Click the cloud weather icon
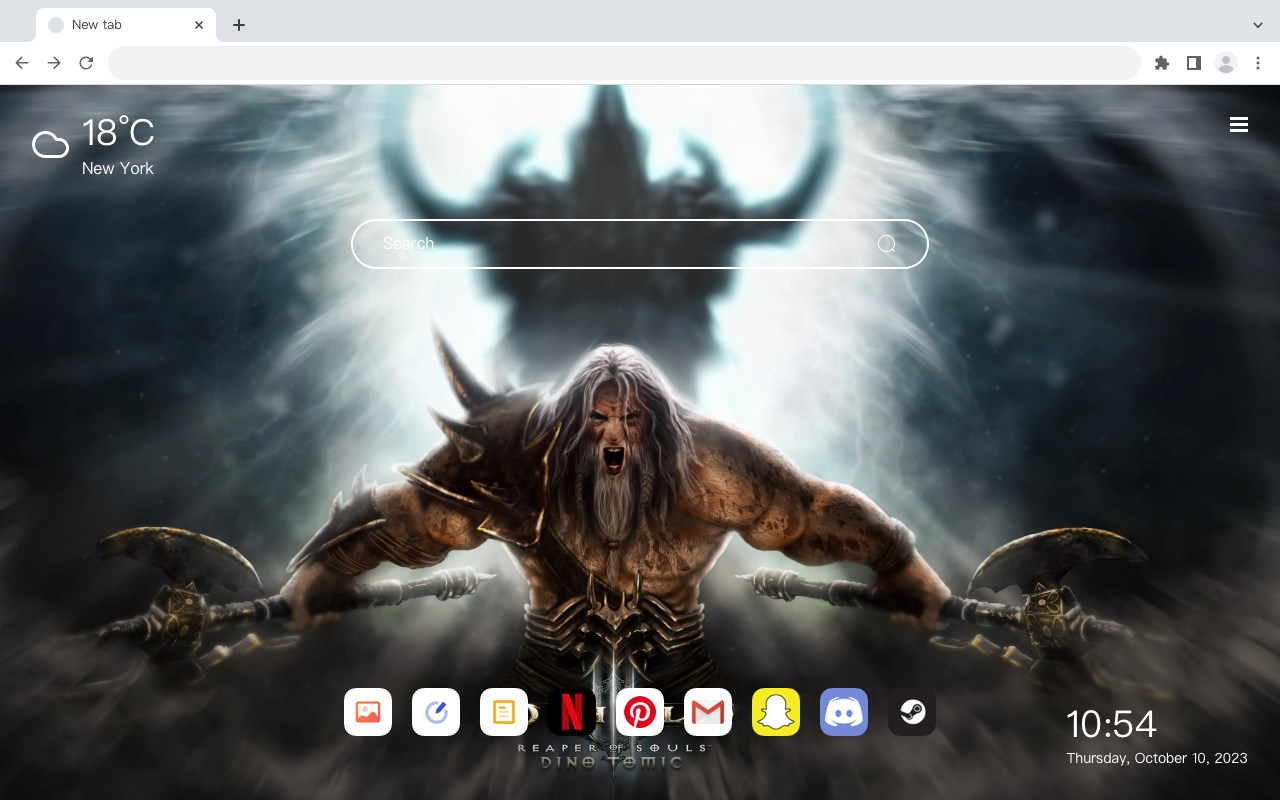Screen dimensions: 1280x800 tap(50, 146)
